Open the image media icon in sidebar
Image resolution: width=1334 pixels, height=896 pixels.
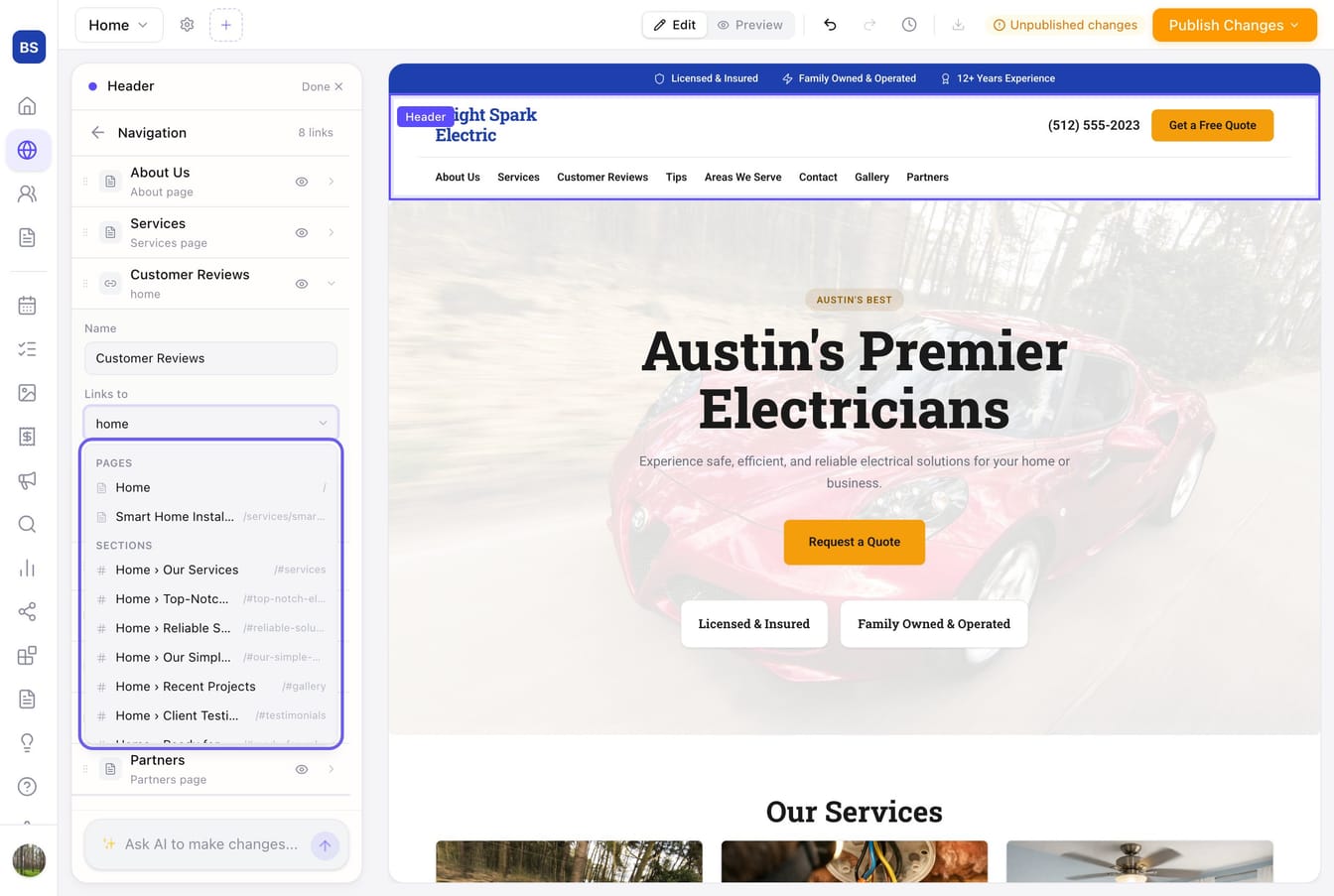tap(28, 393)
